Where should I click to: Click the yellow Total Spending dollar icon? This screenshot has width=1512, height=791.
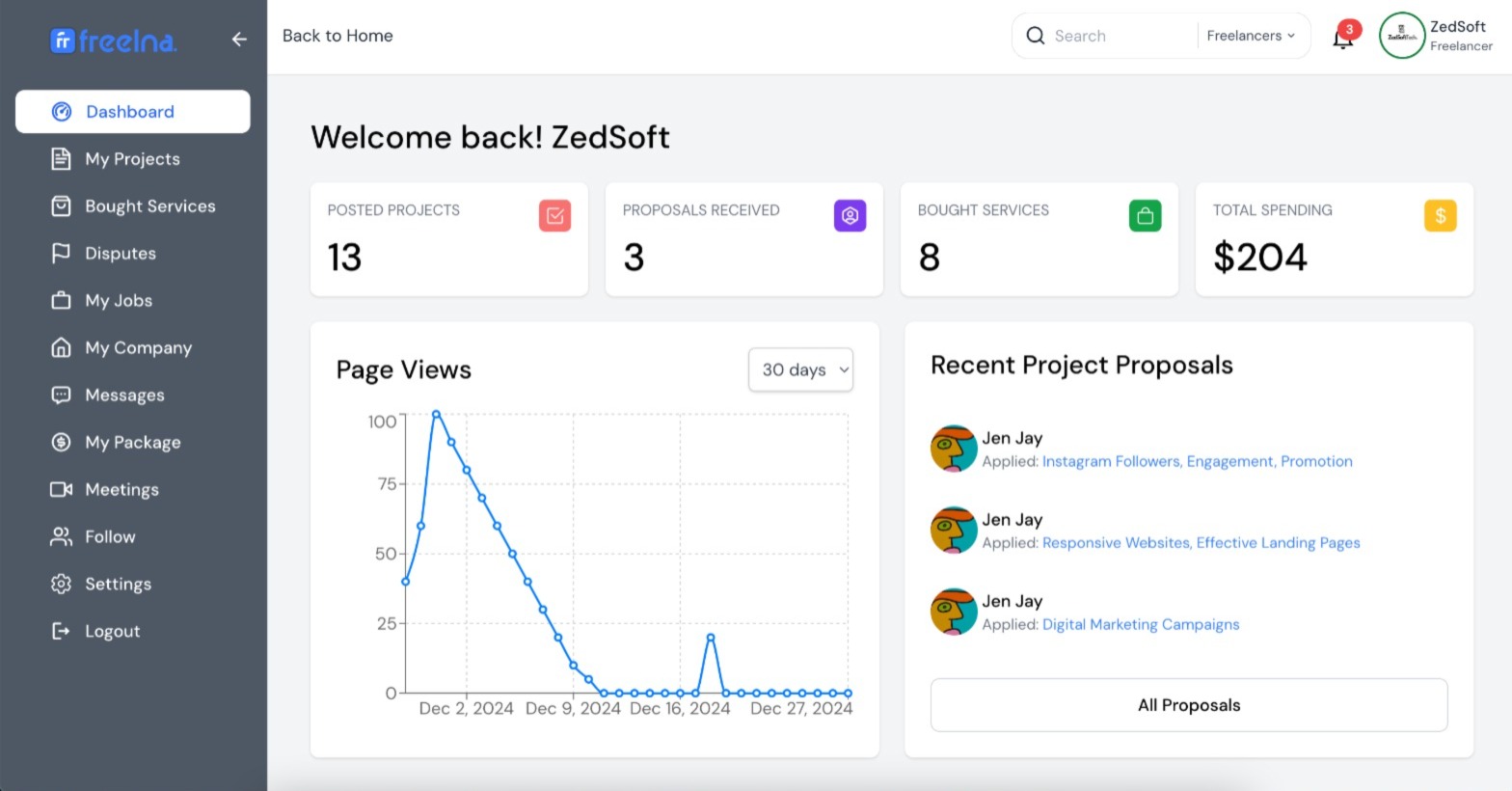pyautogui.click(x=1441, y=215)
